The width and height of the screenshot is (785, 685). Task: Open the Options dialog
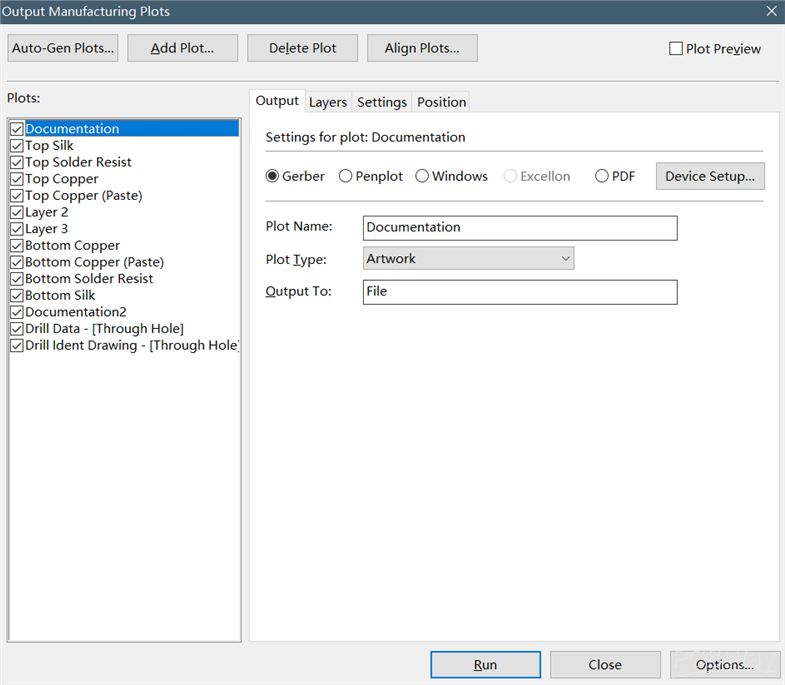pos(724,665)
